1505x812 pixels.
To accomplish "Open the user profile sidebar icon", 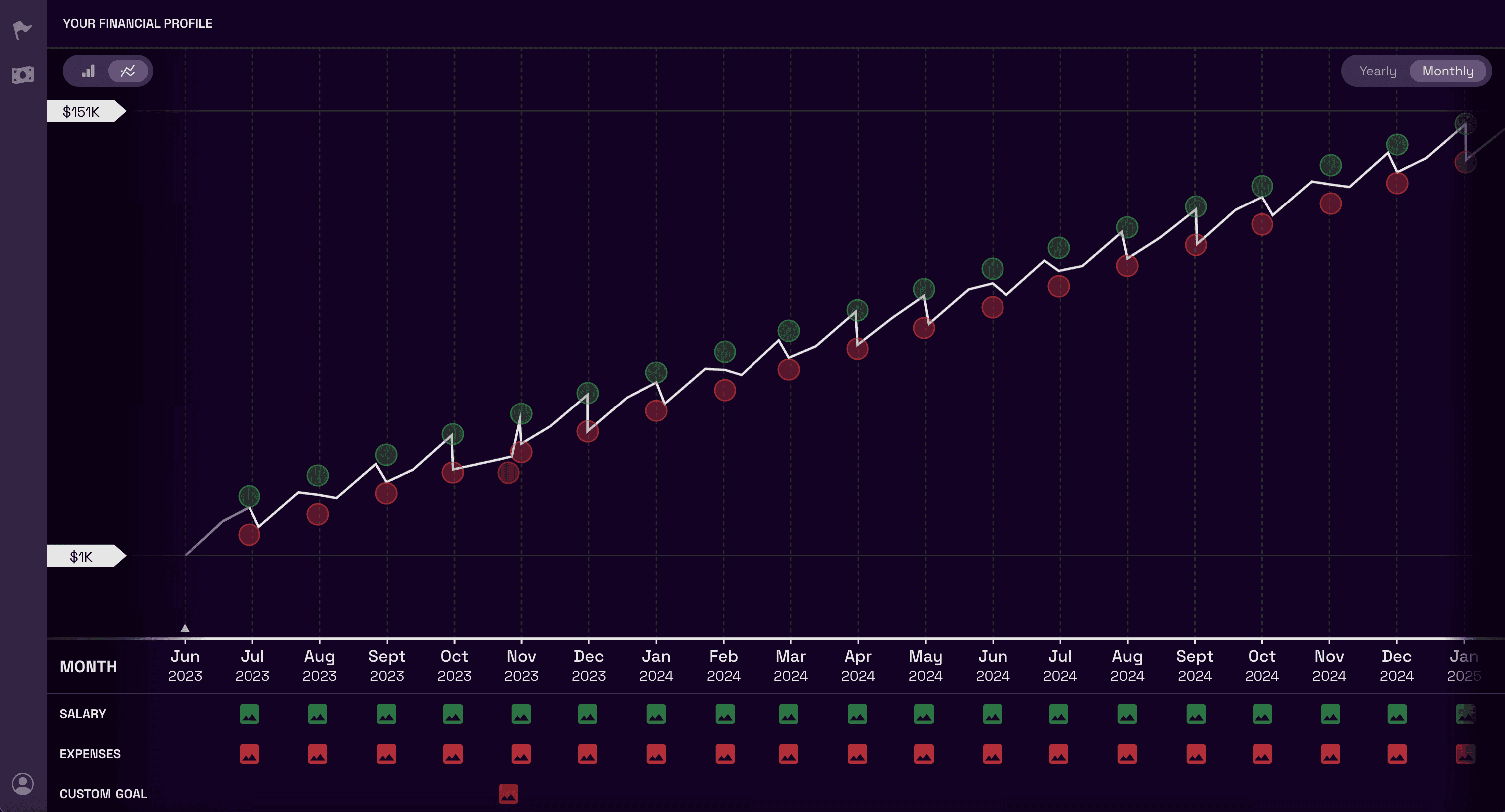I will point(23,784).
